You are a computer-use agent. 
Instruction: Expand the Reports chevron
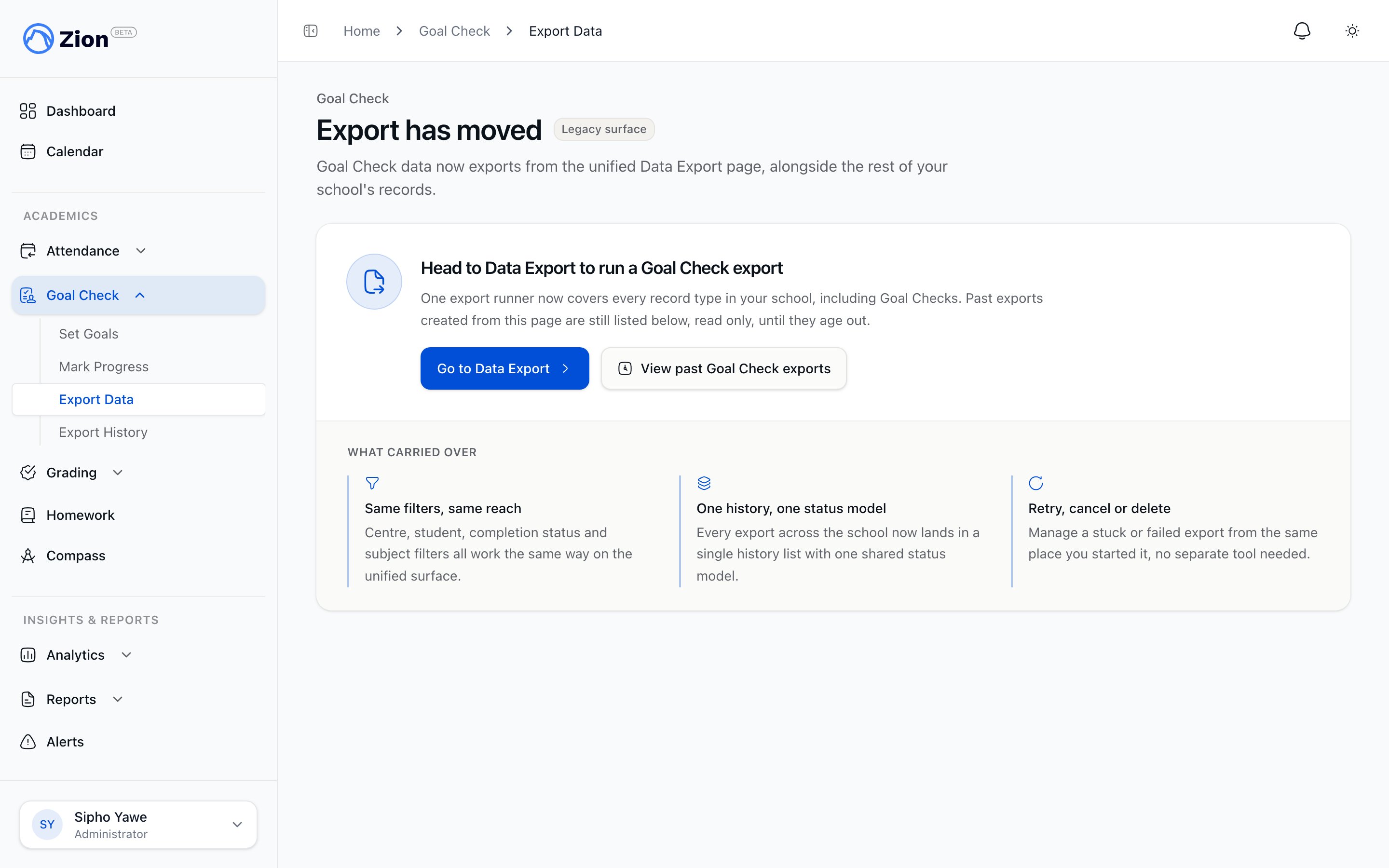click(118, 699)
